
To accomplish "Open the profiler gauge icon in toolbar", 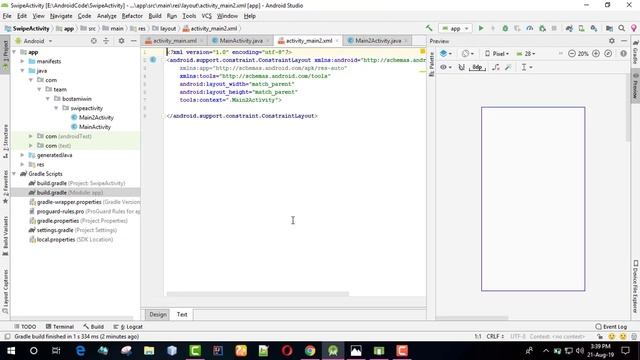I will point(529,28).
